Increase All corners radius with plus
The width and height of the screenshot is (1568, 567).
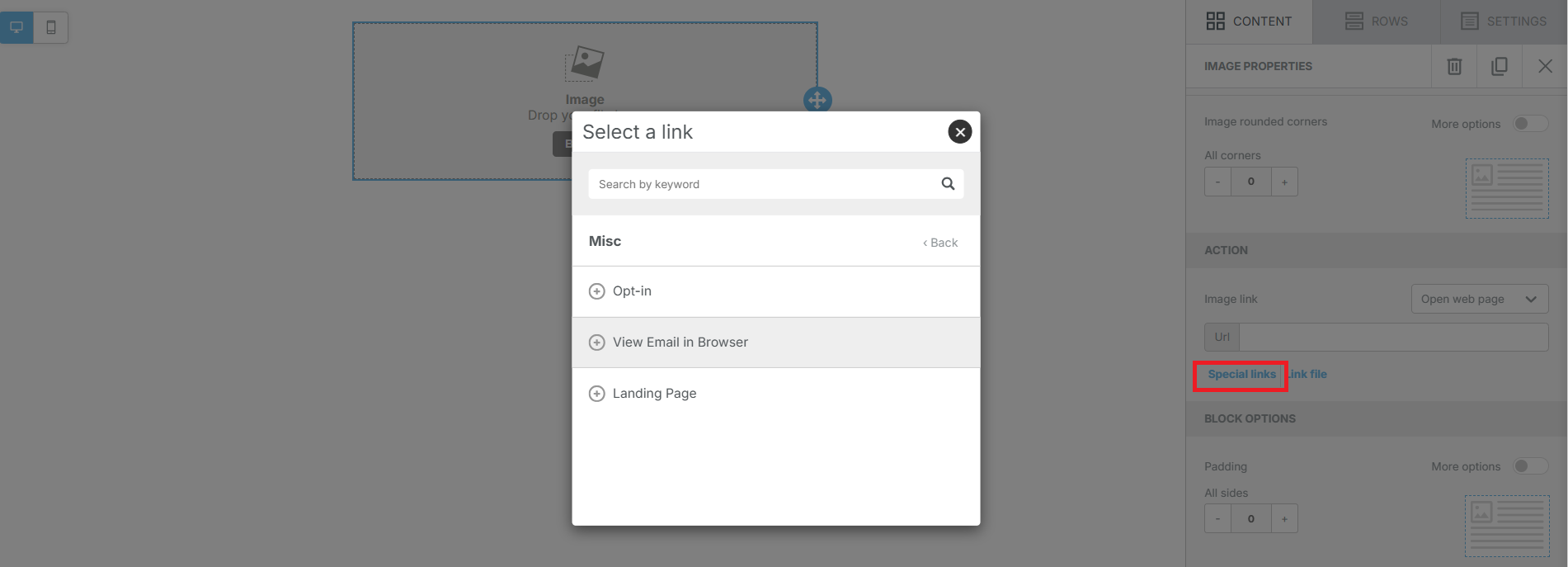[x=1284, y=182]
